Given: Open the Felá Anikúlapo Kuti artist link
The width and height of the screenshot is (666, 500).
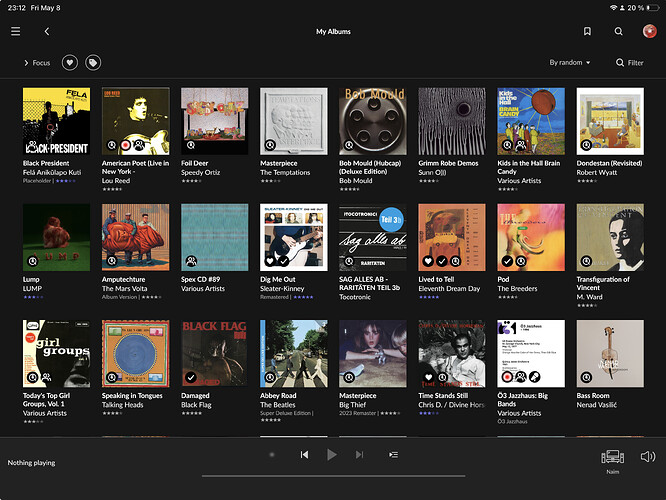Looking at the screenshot, I should click(x=52, y=172).
